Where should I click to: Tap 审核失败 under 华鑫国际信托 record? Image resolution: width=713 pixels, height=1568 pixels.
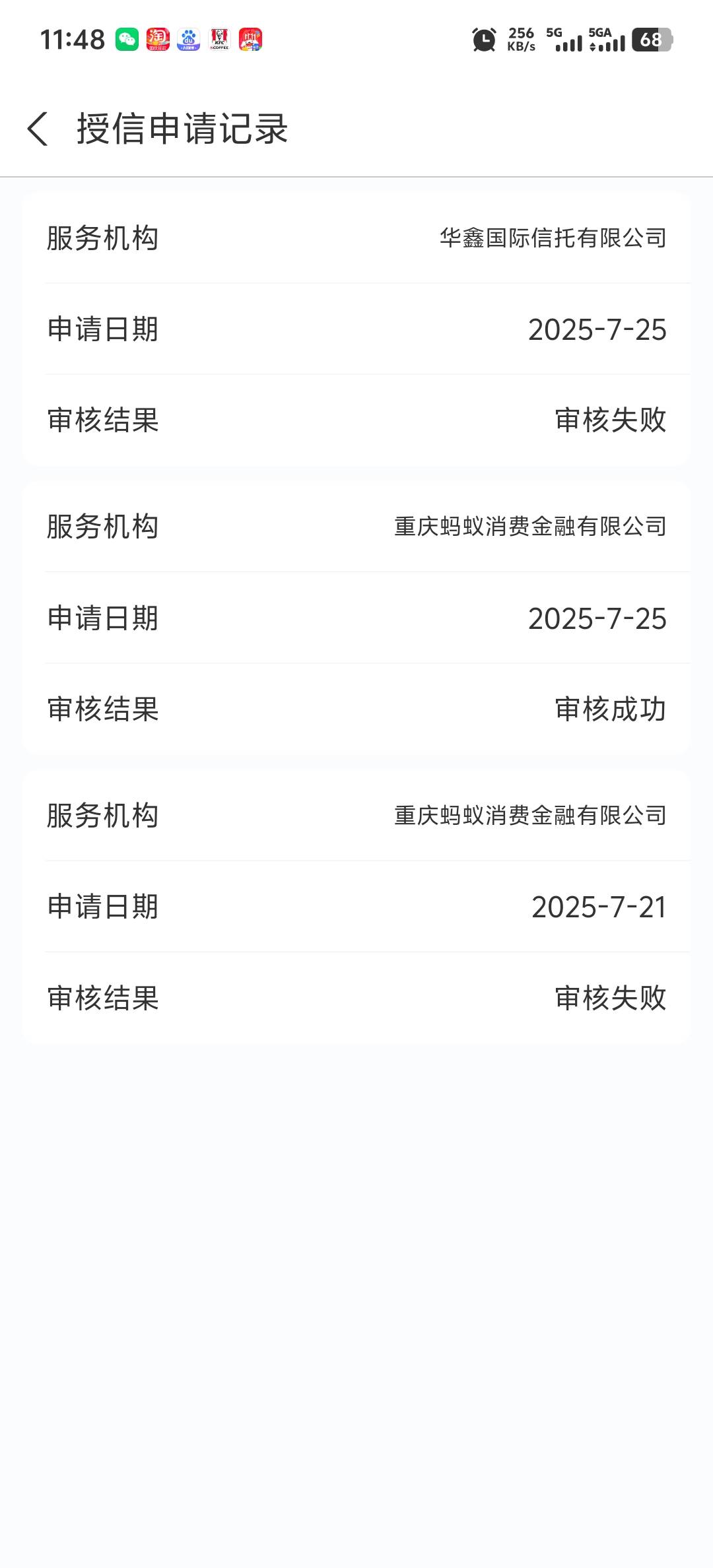coord(611,420)
